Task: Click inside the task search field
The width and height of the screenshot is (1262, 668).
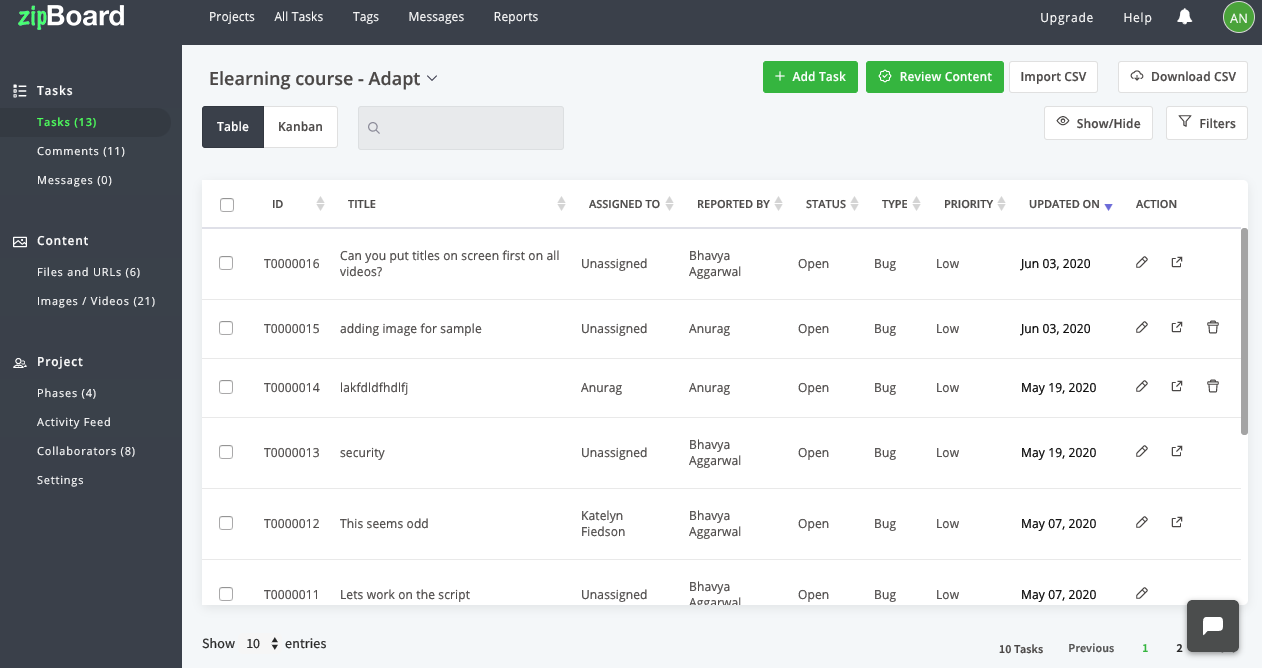Action: [x=460, y=127]
